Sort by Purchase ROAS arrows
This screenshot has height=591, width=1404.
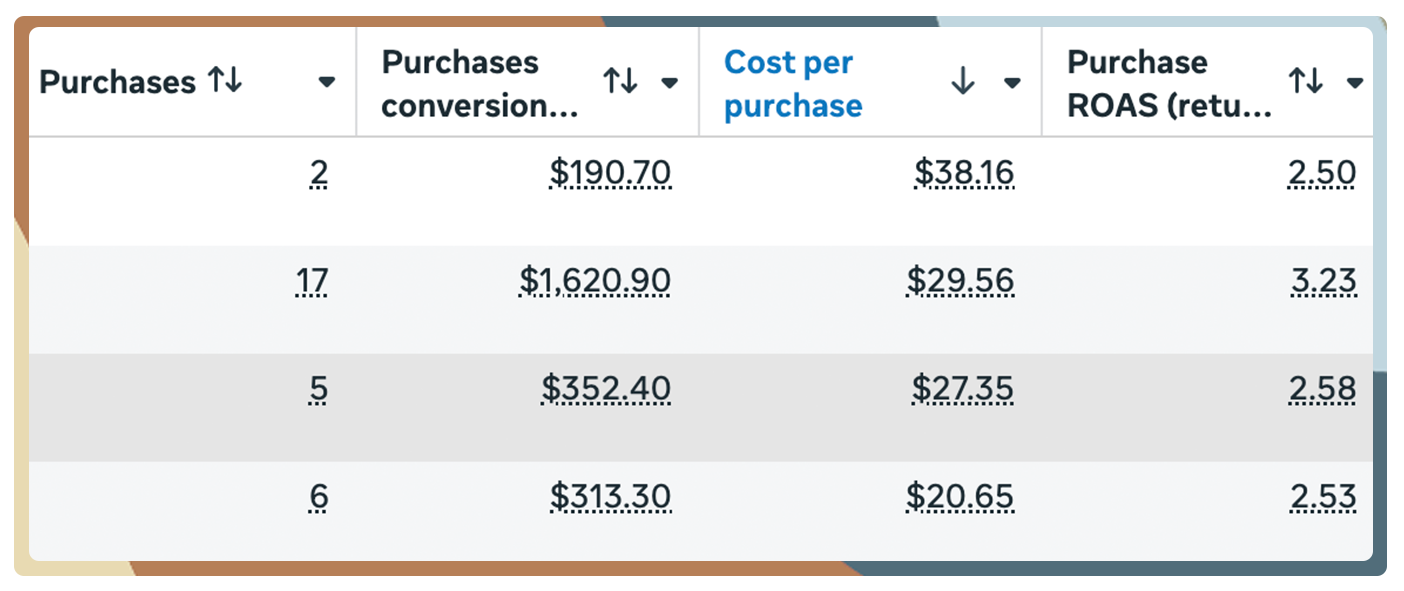pos(1306,82)
